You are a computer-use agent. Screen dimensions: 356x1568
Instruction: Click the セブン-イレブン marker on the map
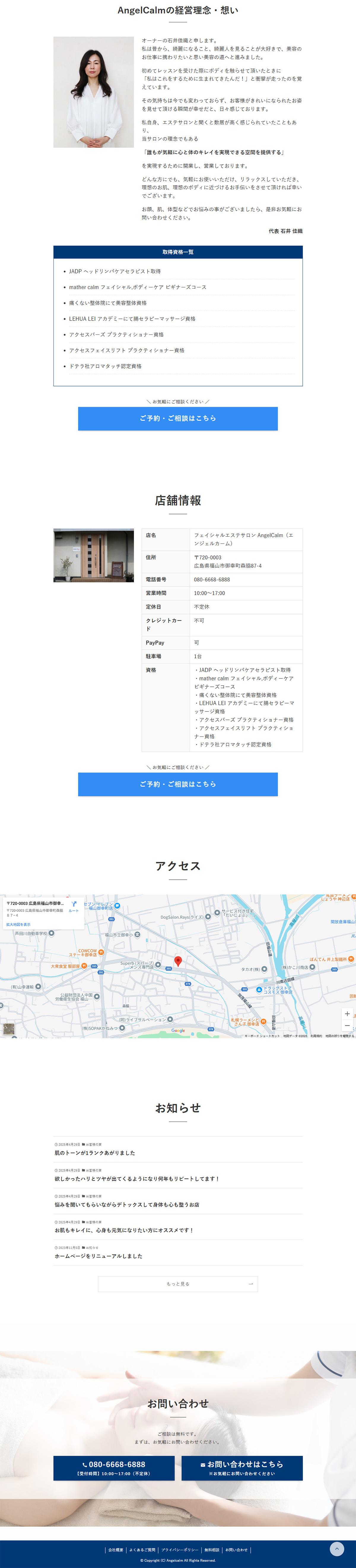tap(117, 905)
